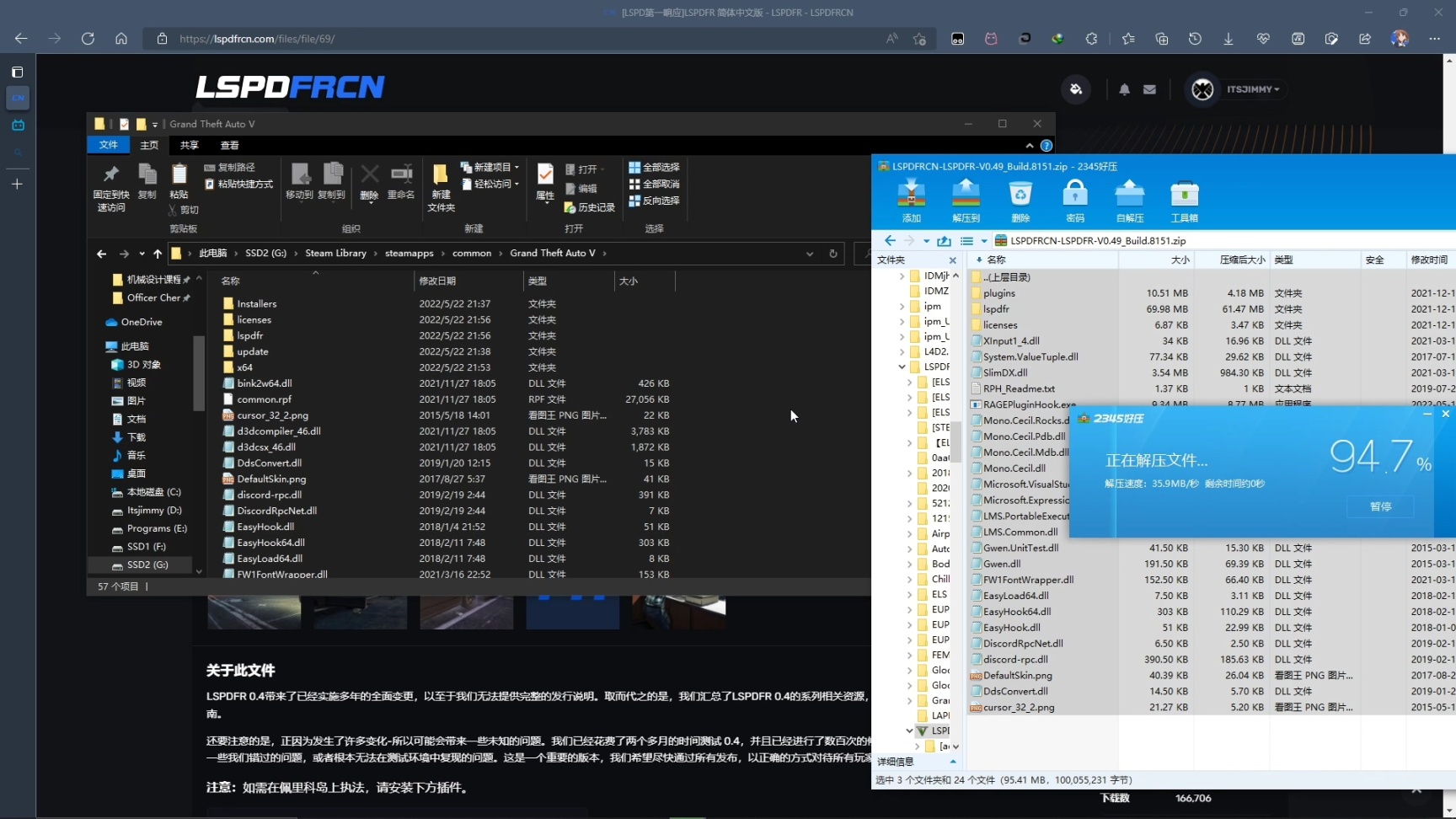1456x819 pixels.
Task: Go up one level in the archive window
Action: [944, 241]
